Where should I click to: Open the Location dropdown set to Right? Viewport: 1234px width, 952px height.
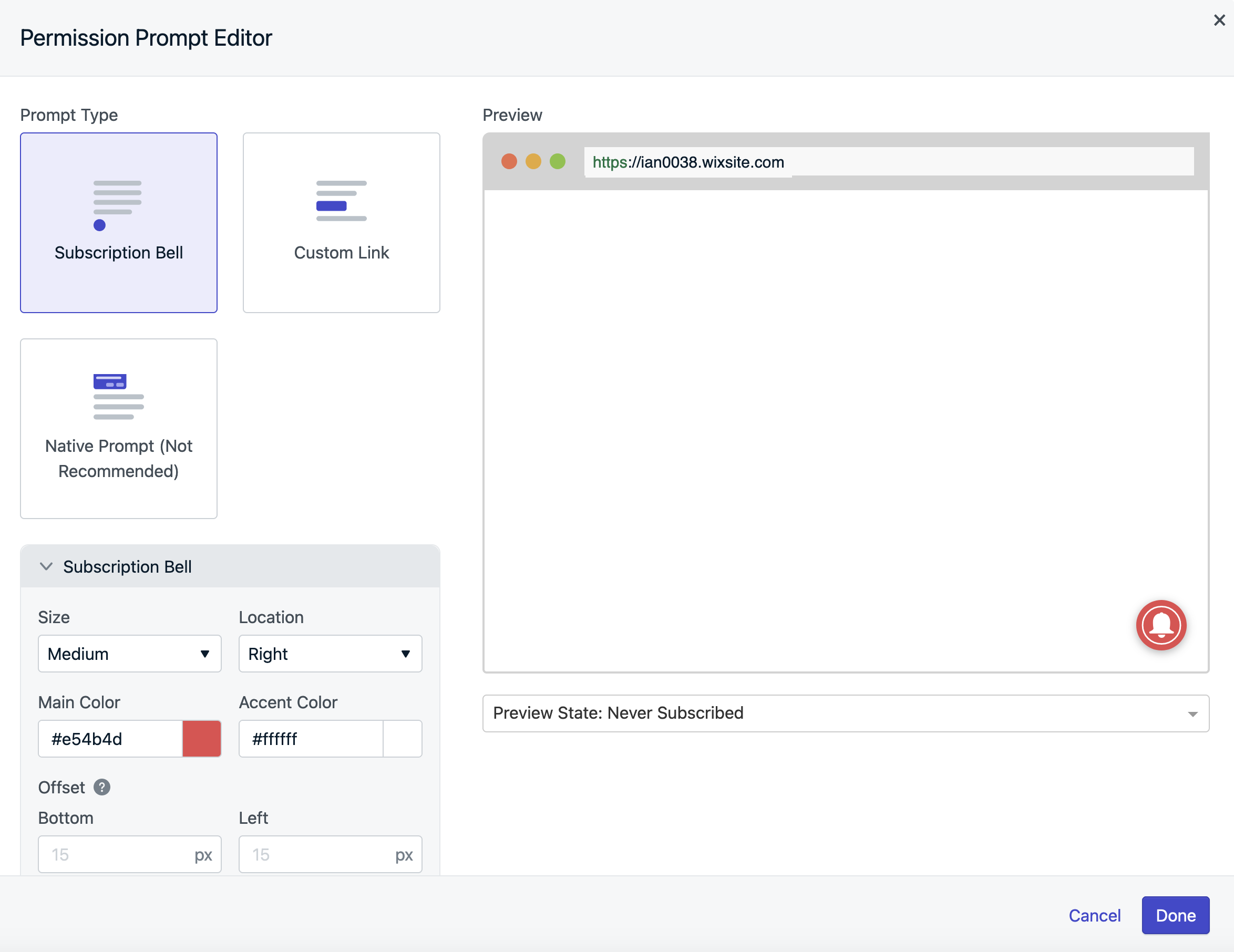click(330, 654)
